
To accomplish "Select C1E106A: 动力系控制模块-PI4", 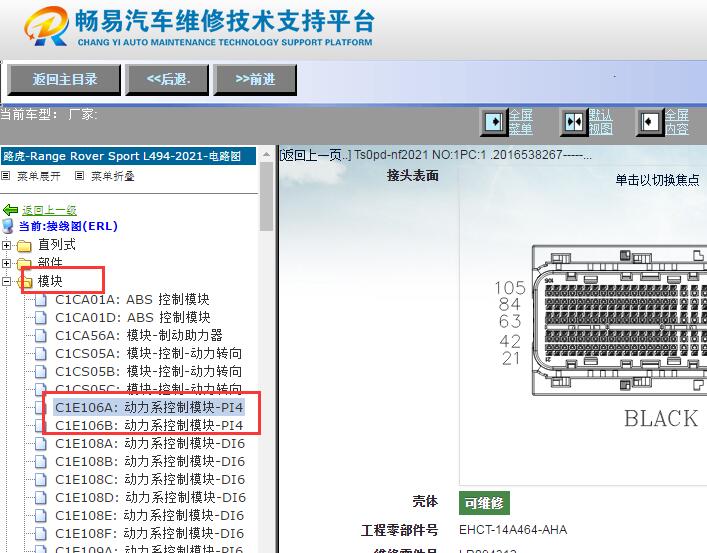I will [x=149, y=407].
